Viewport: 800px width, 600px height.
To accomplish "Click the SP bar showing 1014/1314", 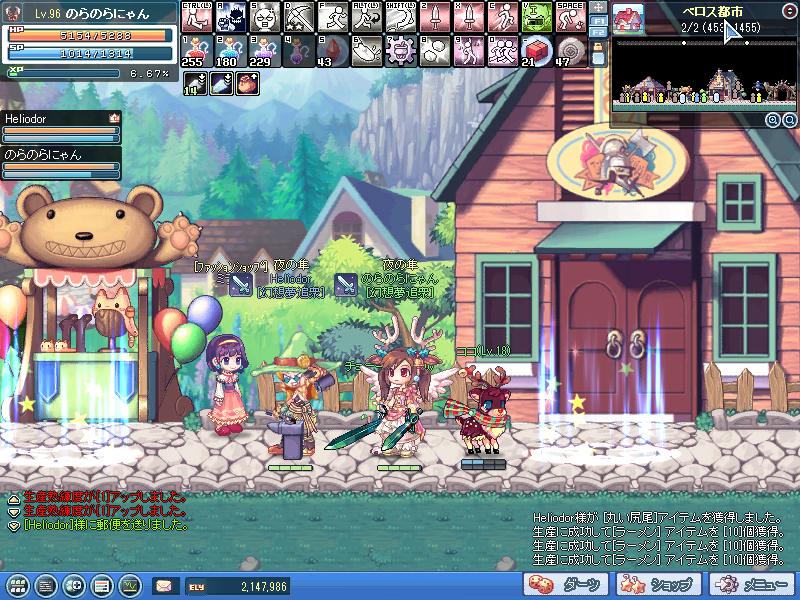I will pyautogui.click(x=90, y=53).
